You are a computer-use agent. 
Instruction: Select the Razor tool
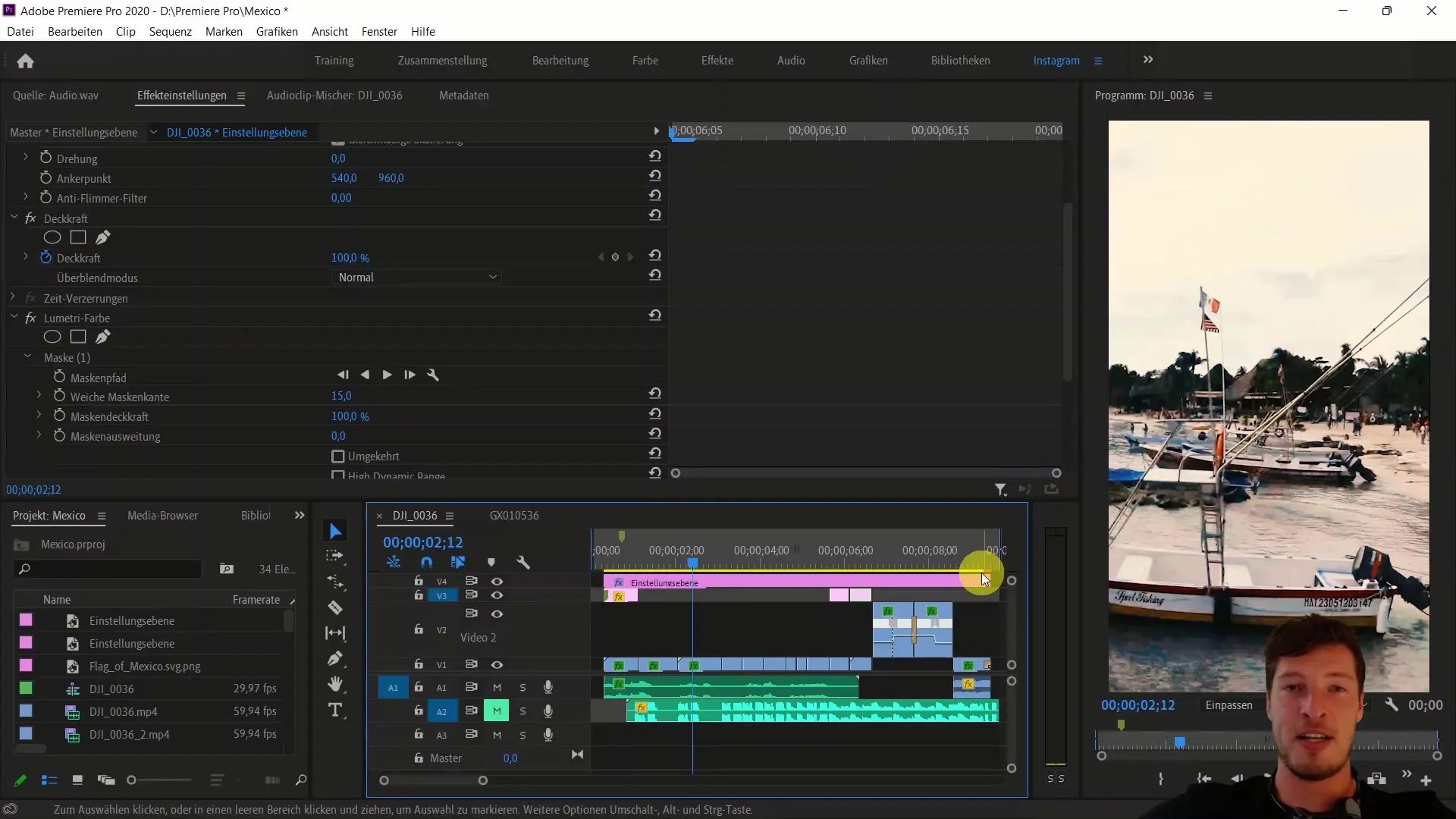(x=335, y=607)
